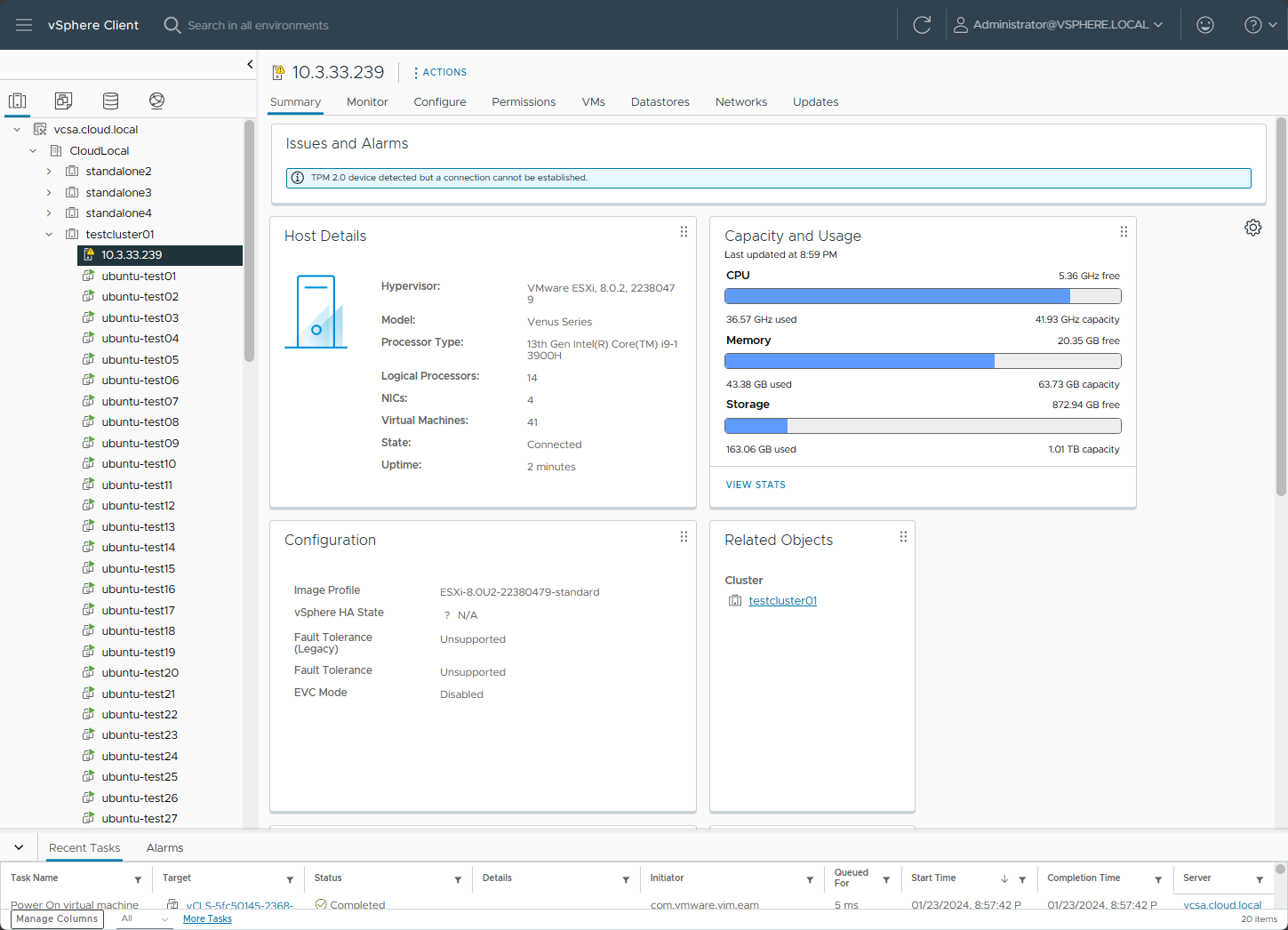Switch to the Datastores tab
1288x930 pixels.
click(660, 102)
